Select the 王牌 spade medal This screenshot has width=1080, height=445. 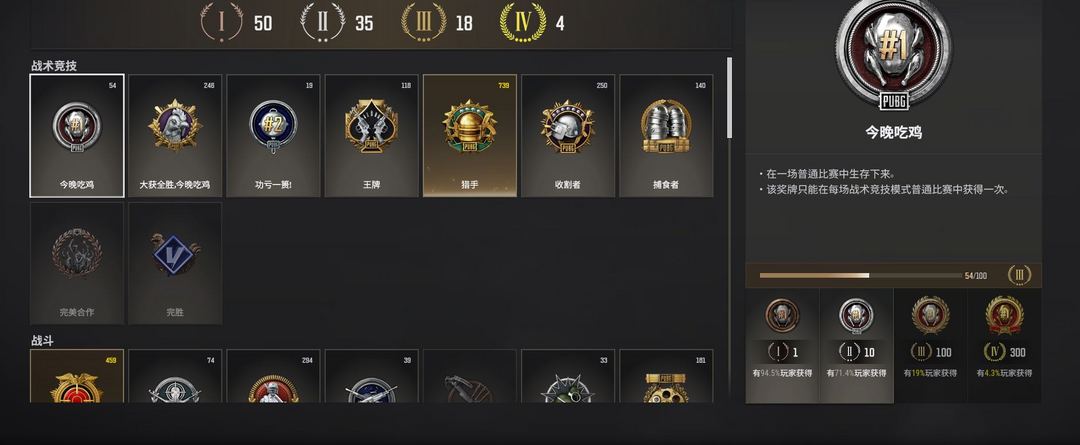(371, 136)
